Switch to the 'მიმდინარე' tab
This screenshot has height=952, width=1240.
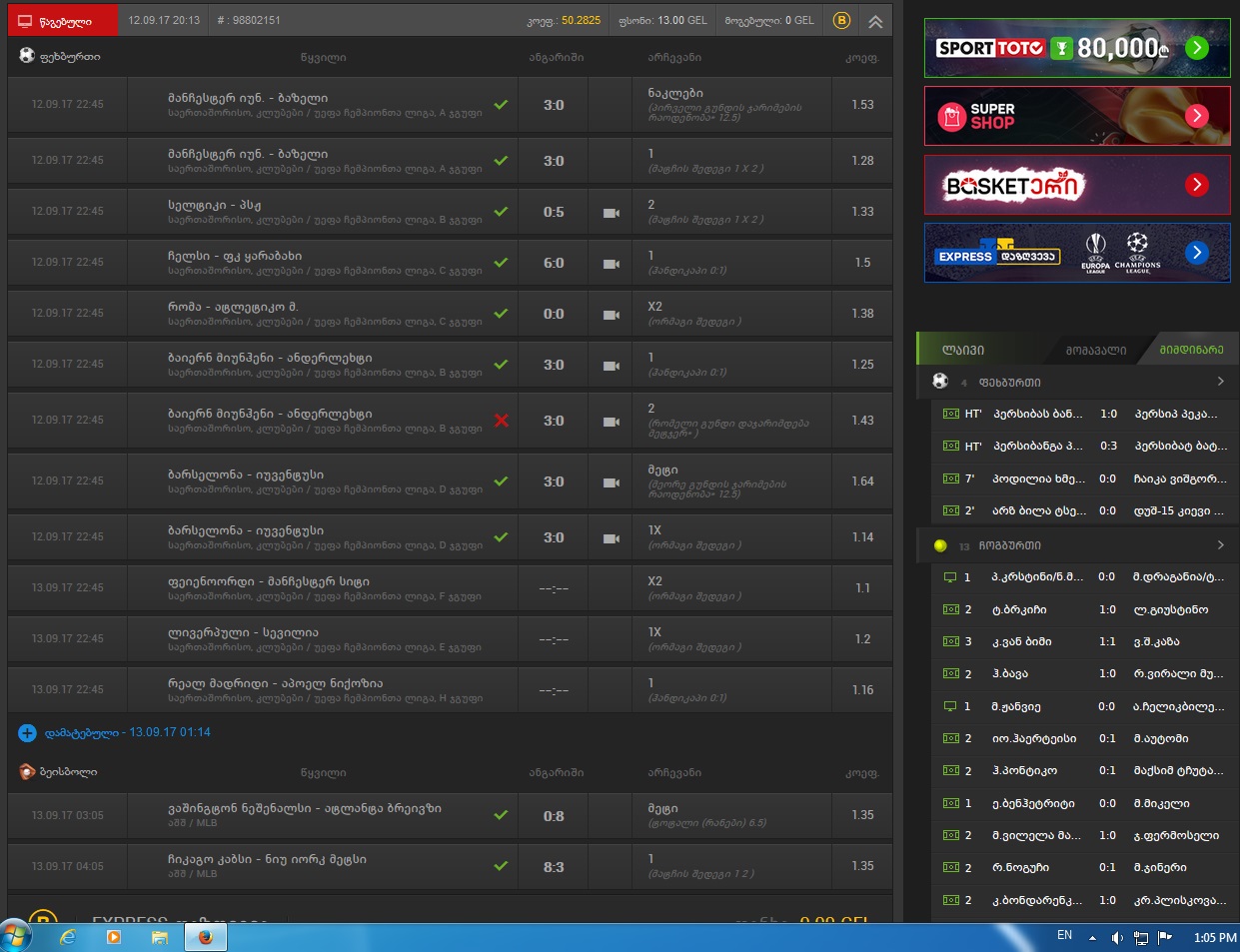(1191, 350)
